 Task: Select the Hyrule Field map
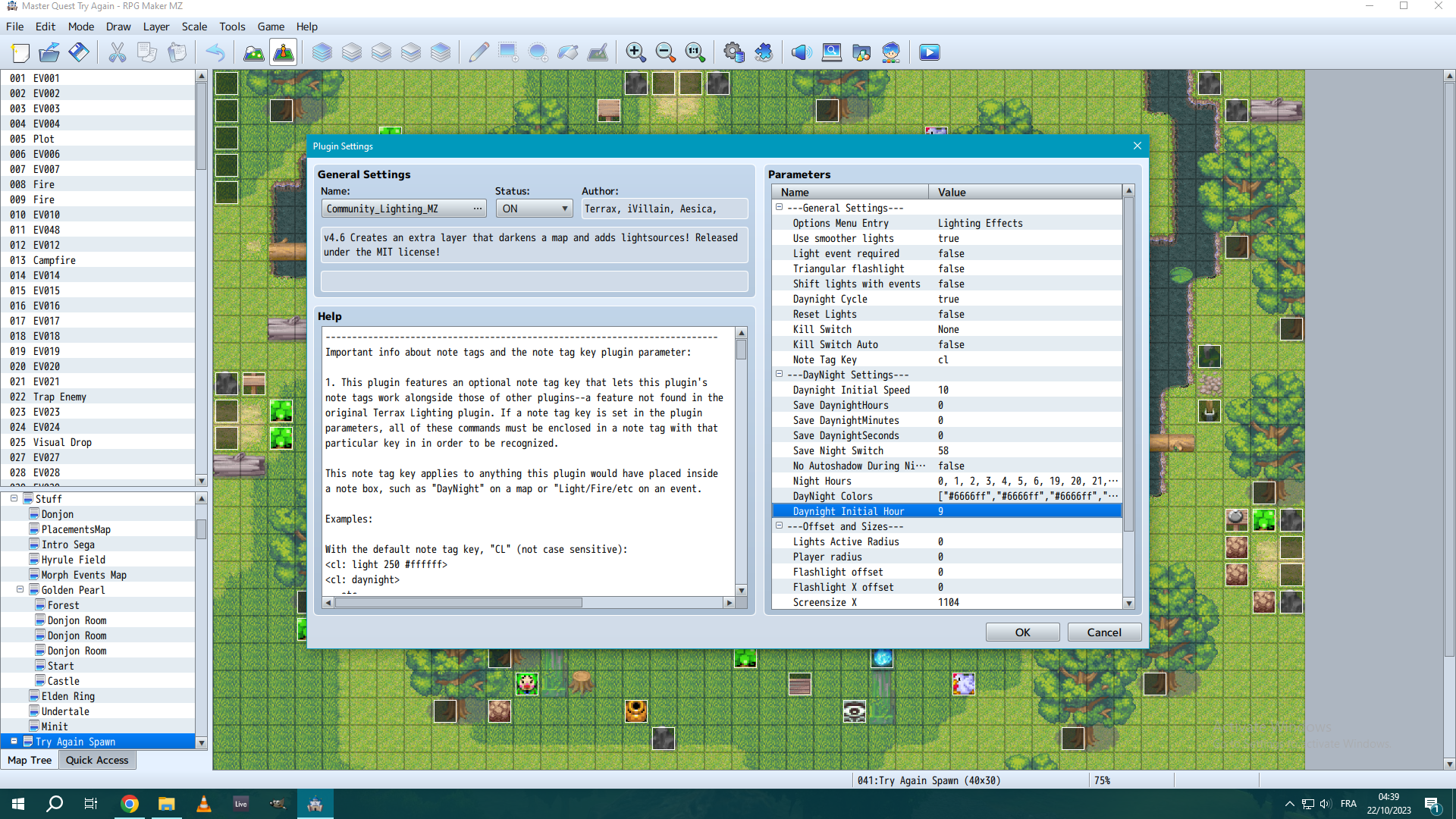73,560
